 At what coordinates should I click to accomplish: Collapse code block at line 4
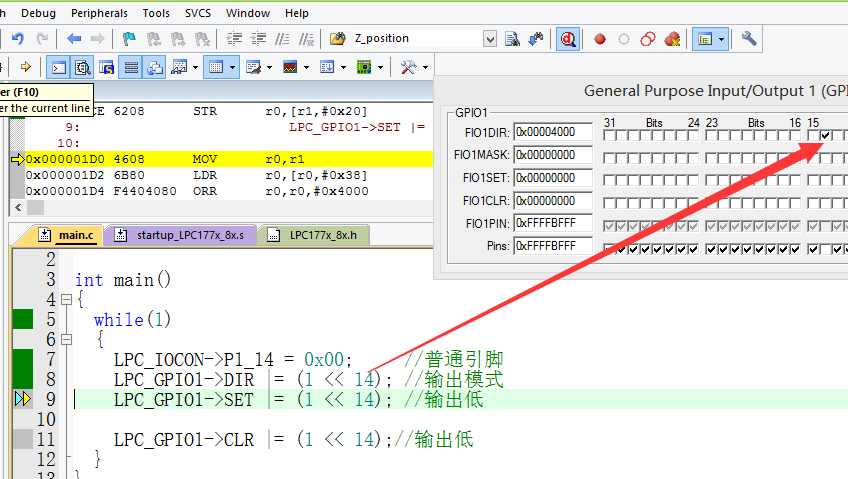click(67, 300)
